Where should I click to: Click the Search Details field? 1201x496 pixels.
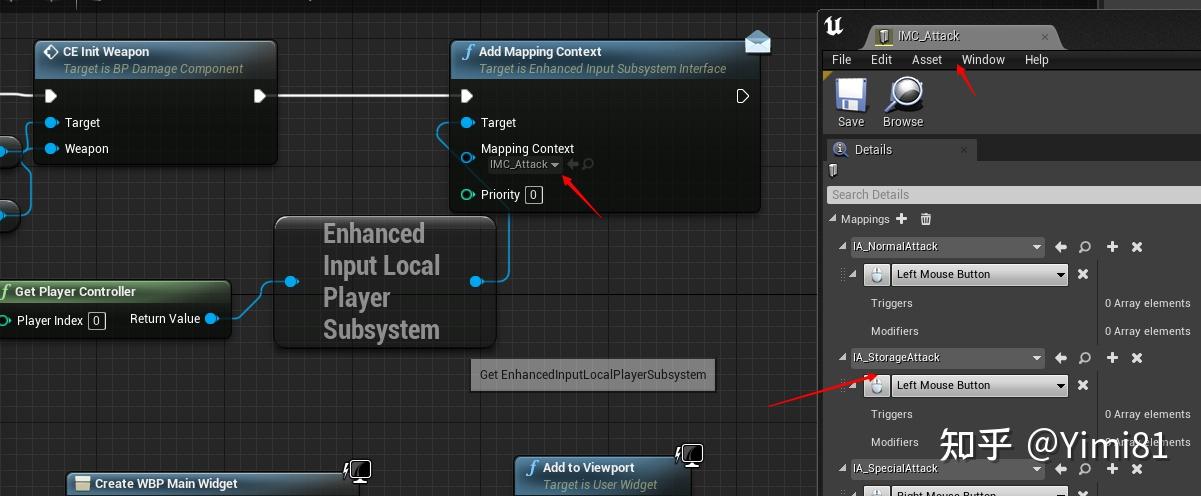[1012, 195]
